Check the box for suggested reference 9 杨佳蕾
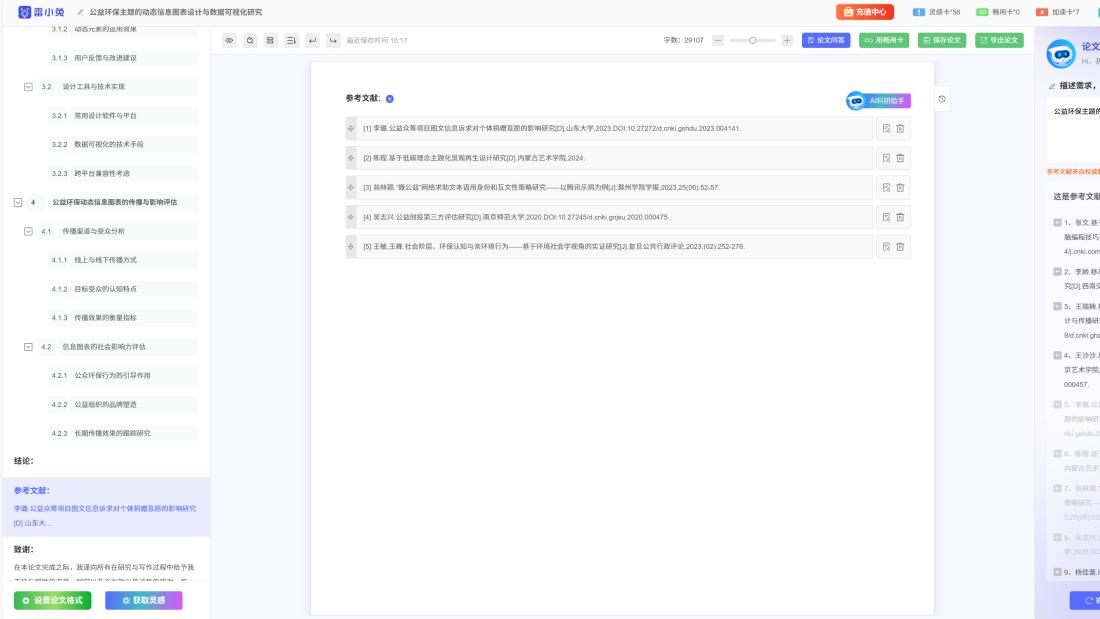 click(1057, 572)
